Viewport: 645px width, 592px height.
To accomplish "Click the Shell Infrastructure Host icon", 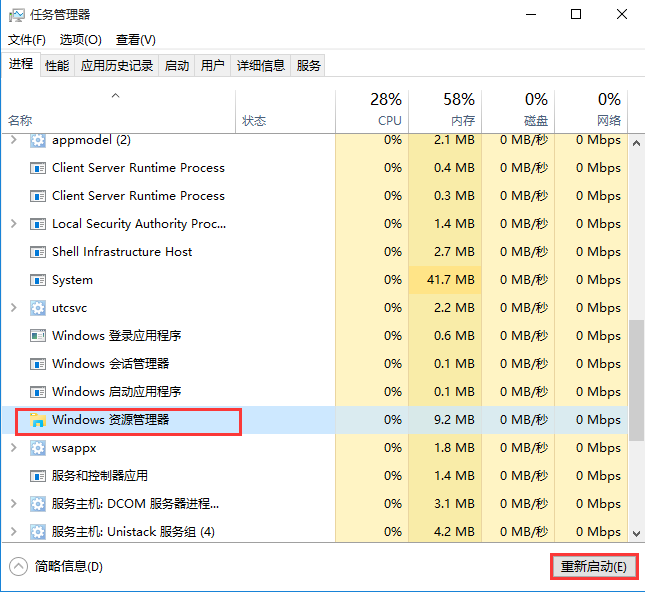I will (38, 252).
